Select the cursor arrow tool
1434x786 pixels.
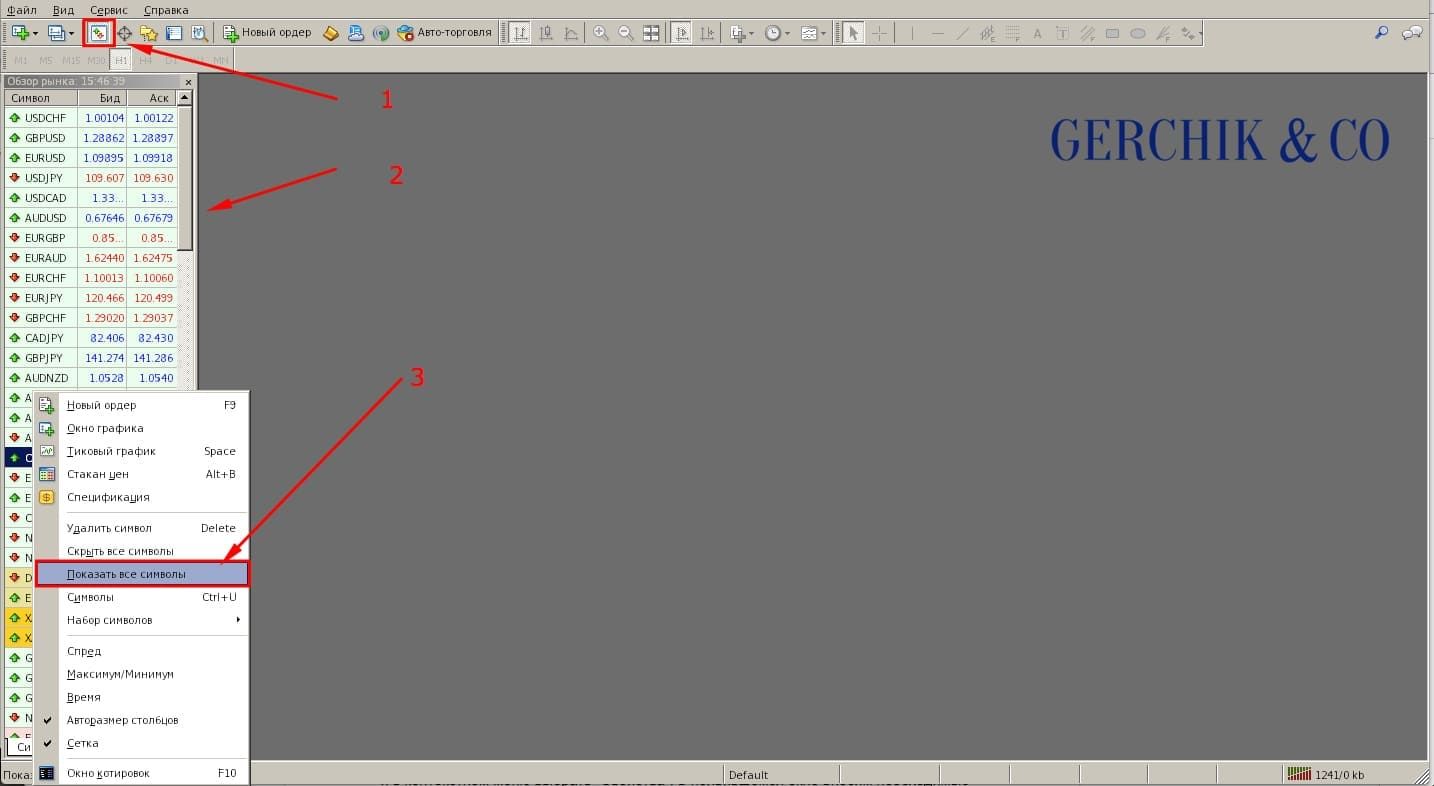tap(853, 33)
